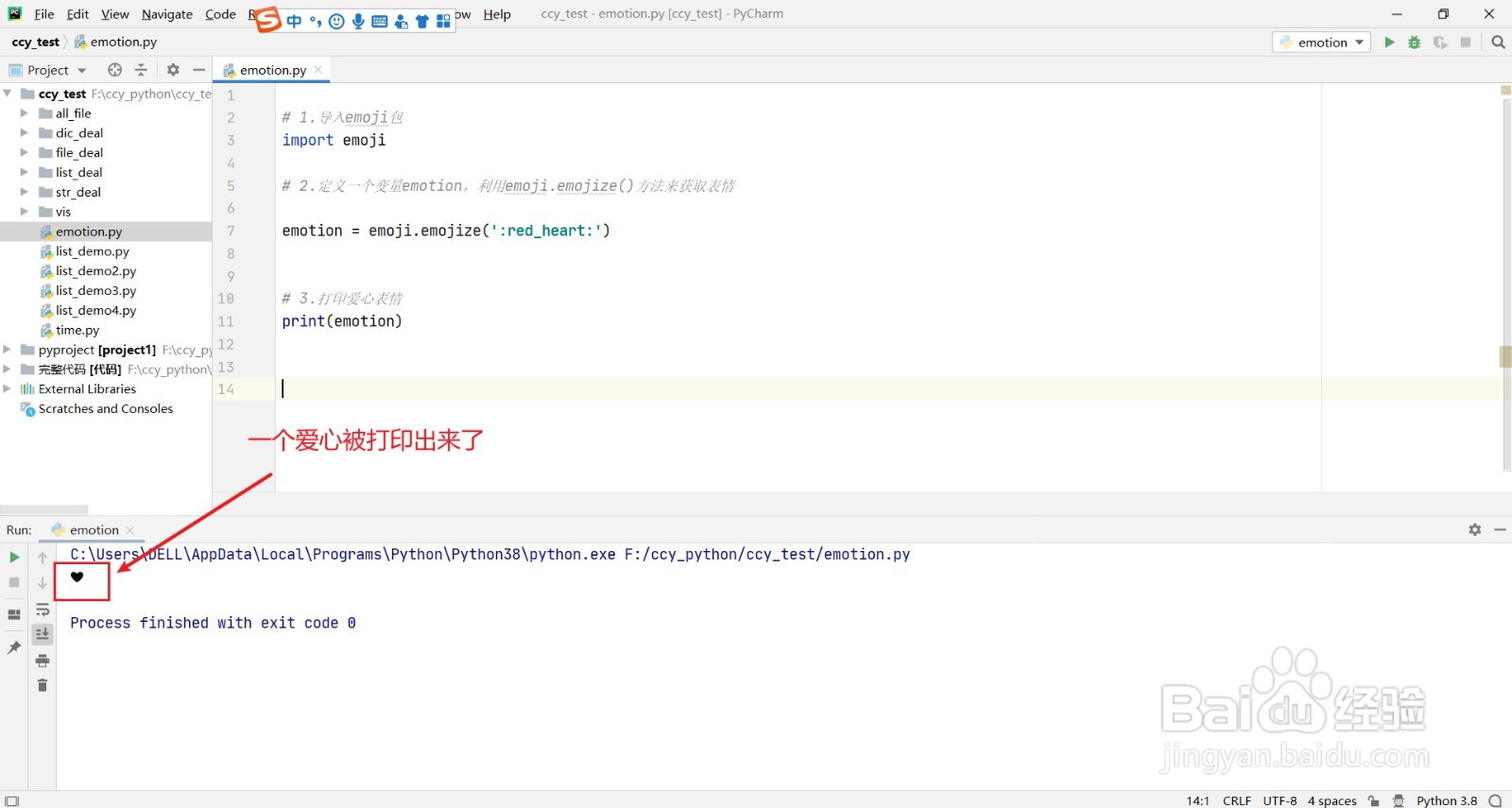The height and width of the screenshot is (808, 1512).
Task: Click the locate/select opened file icon
Action: [x=114, y=70]
